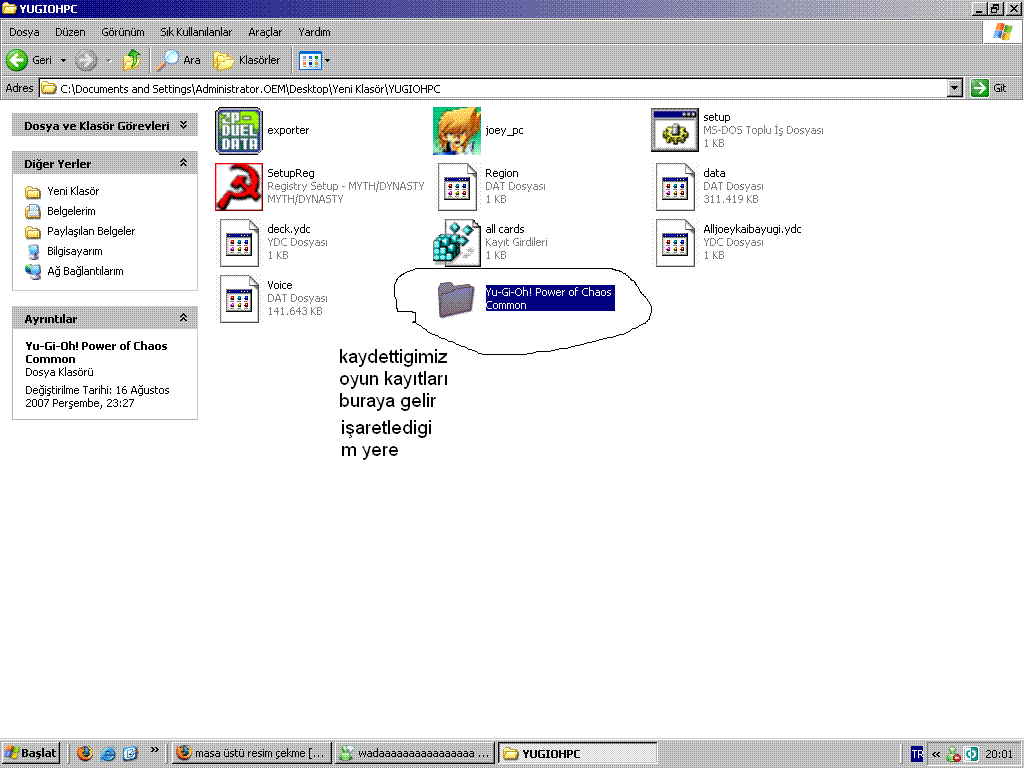Select the Voice DAT file icon
Viewport: 1024px width, 768px height.
[239, 299]
